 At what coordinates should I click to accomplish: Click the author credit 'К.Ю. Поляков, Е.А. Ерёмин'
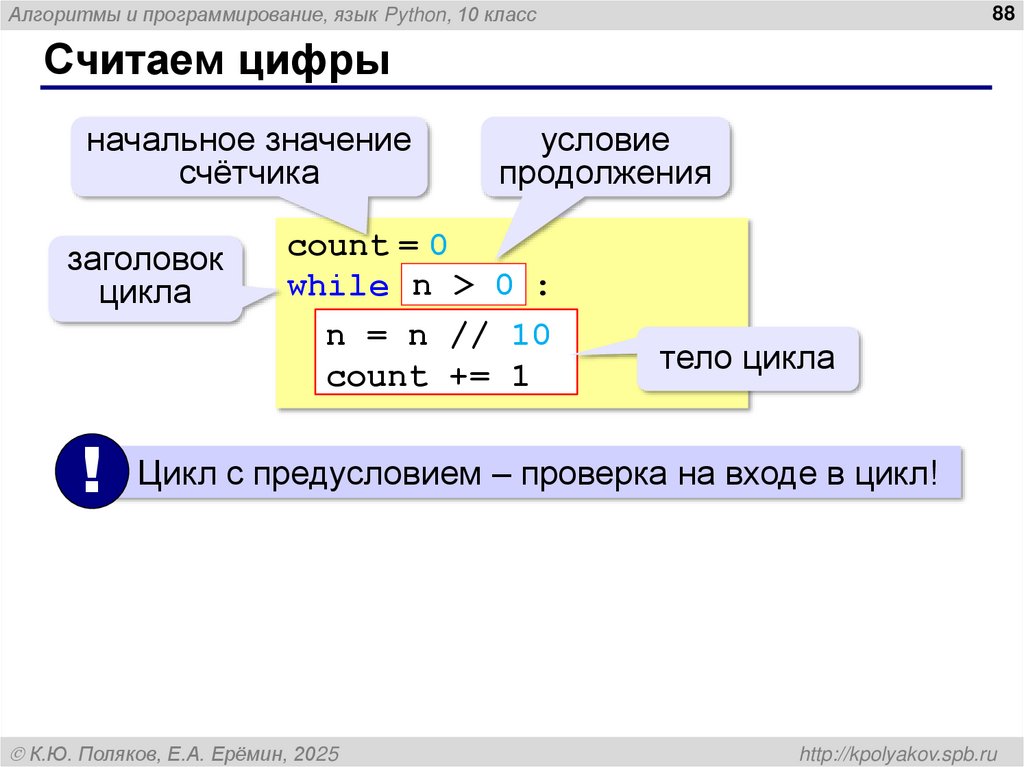point(180,752)
